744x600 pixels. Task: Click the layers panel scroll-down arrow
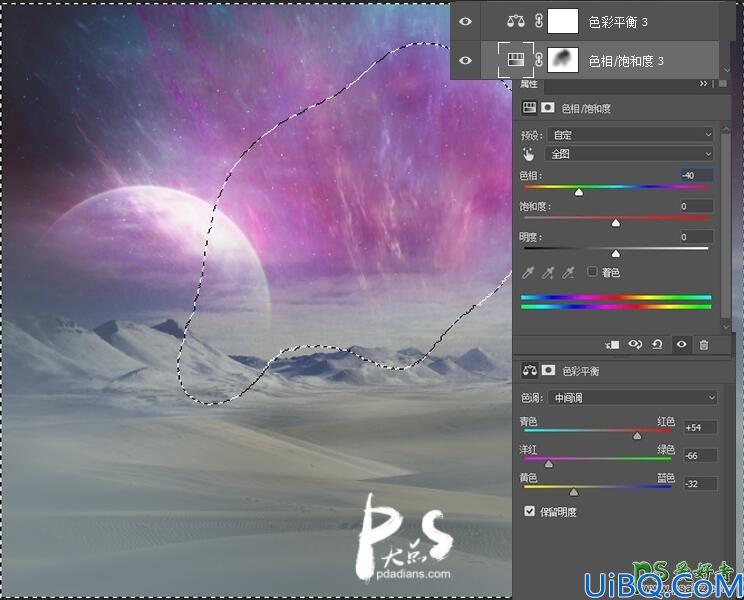click(x=727, y=70)
